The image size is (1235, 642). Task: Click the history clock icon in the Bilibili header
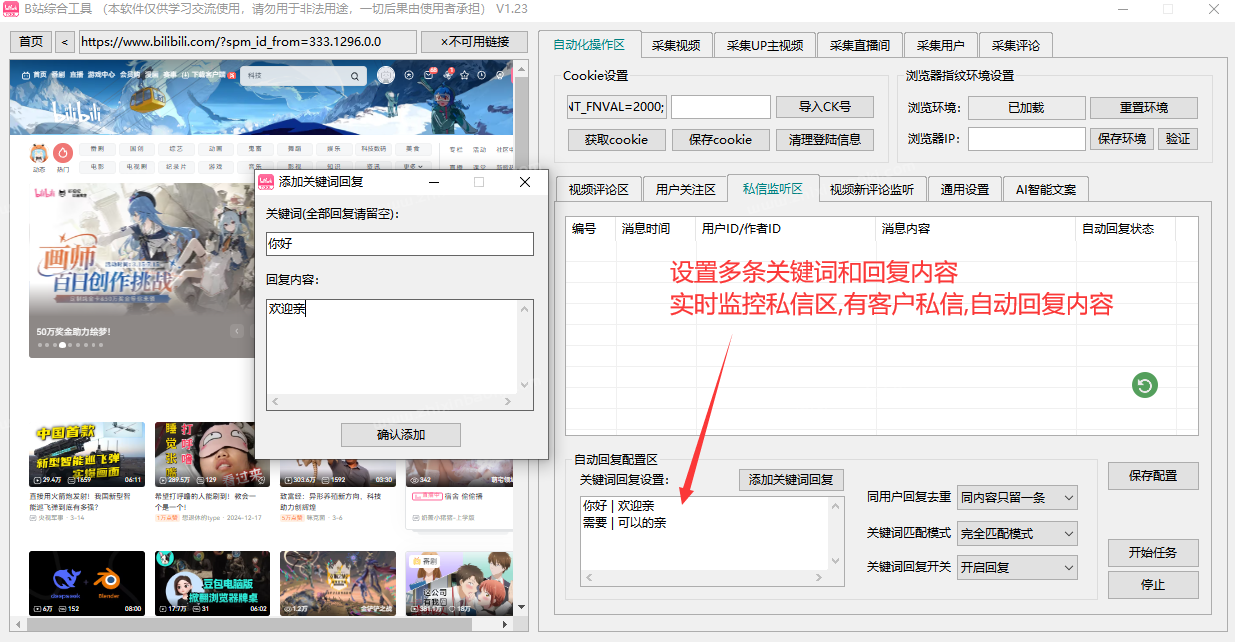click(x=482, y=76)
